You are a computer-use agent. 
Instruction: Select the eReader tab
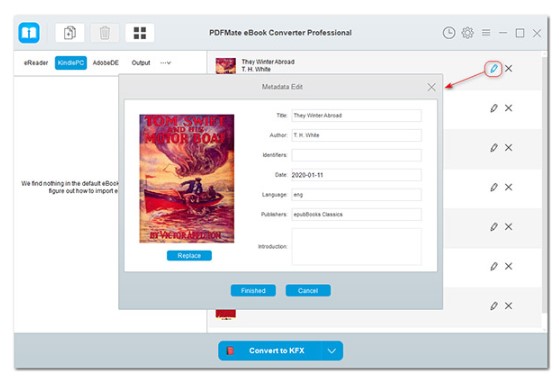coord(36,63)
